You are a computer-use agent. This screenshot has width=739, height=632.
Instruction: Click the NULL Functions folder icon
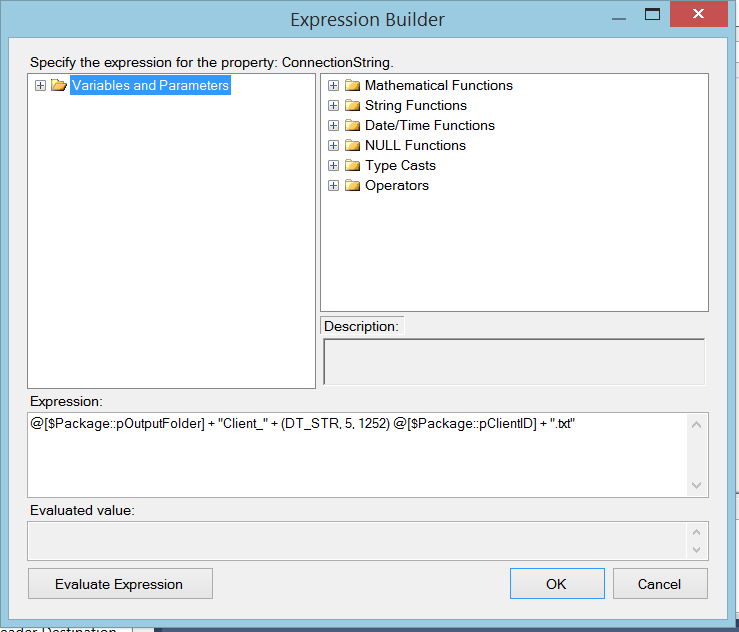(352, 145)
